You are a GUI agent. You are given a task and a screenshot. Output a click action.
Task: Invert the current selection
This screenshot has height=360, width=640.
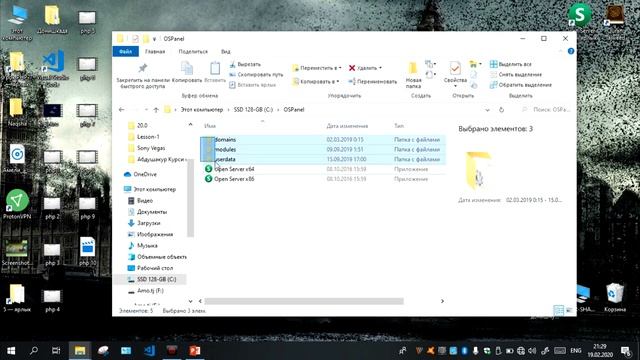pos(521,85)
